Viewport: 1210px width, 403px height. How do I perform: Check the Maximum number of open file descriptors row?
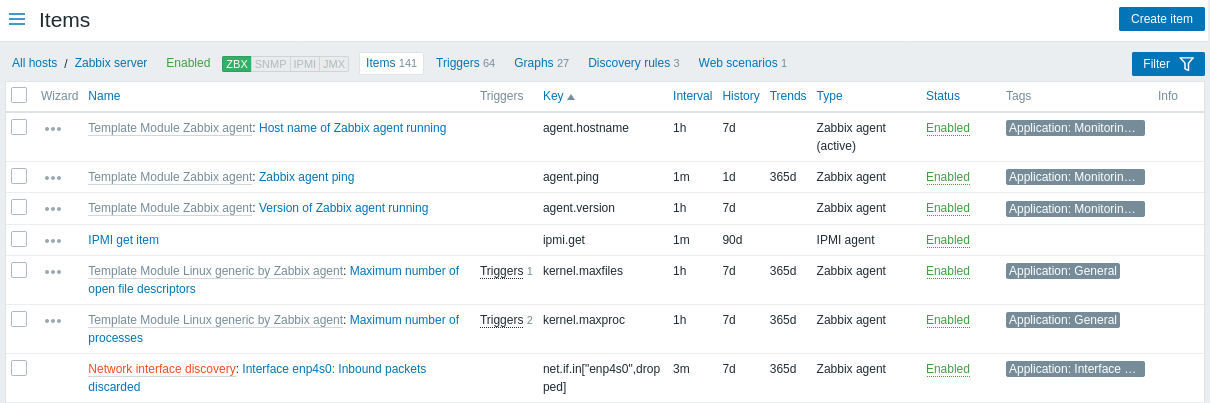[x=19, y=270]
